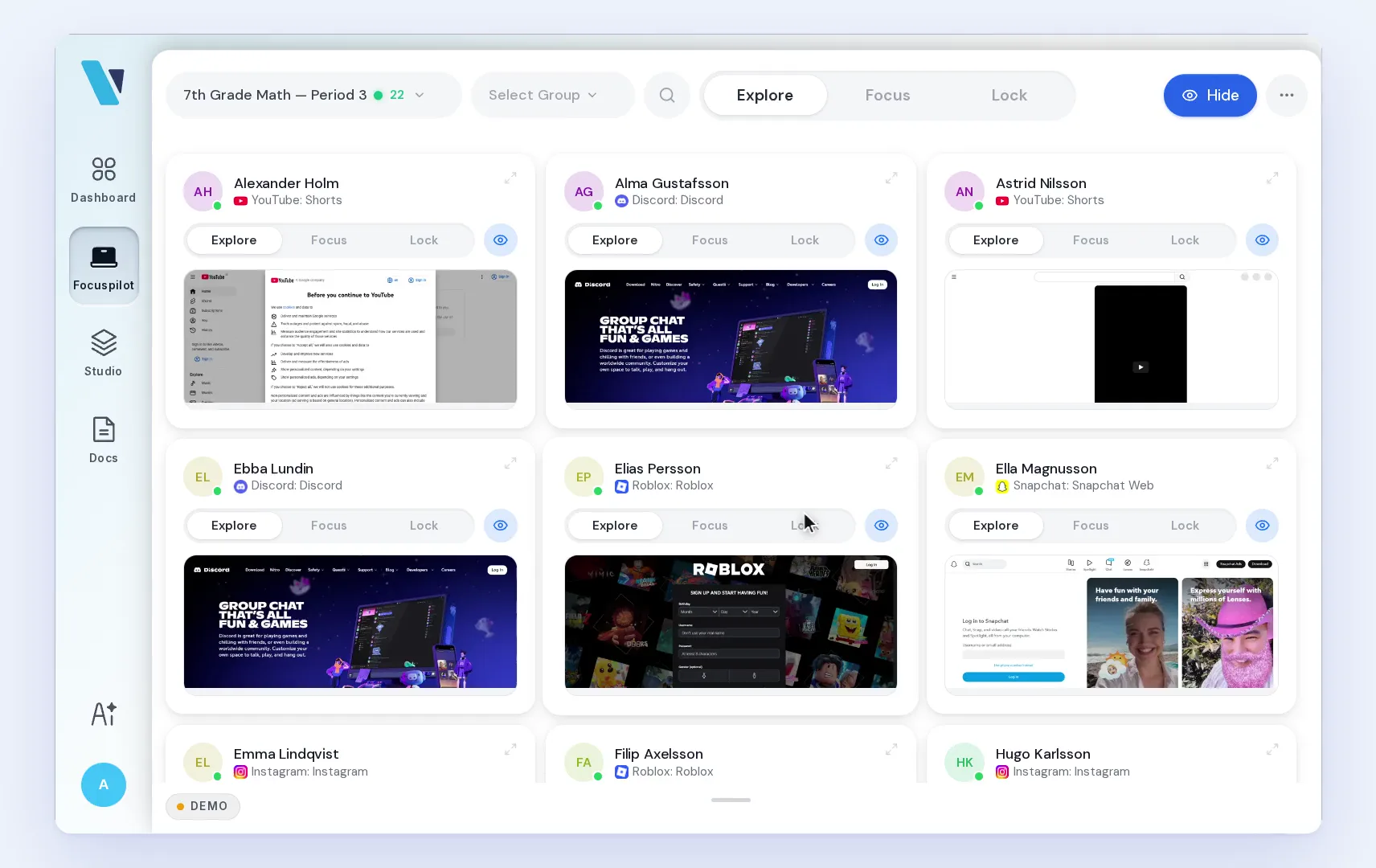Toggle screen visibility eye for Ebba Lundin

pos(501,526)
